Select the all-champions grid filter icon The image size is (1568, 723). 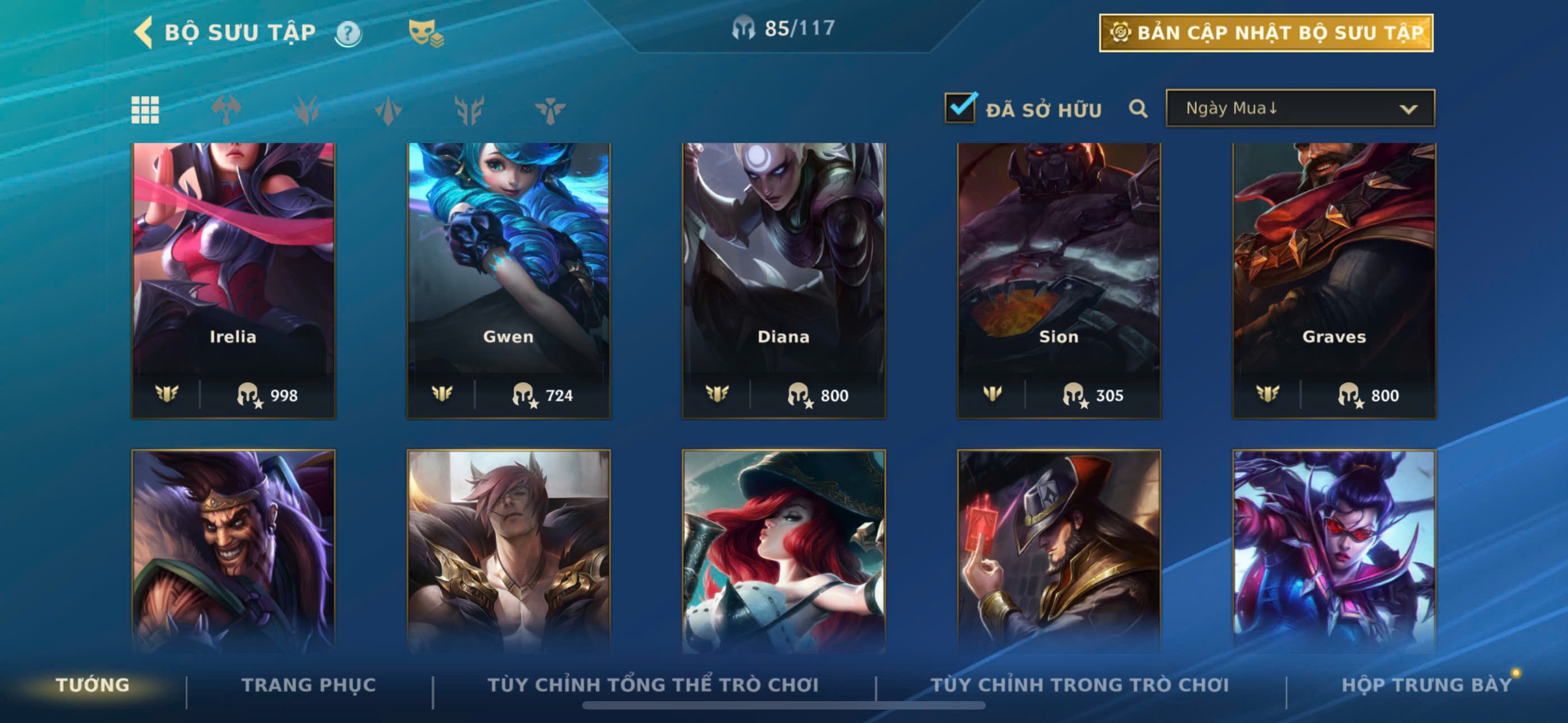tap(145, 109)
